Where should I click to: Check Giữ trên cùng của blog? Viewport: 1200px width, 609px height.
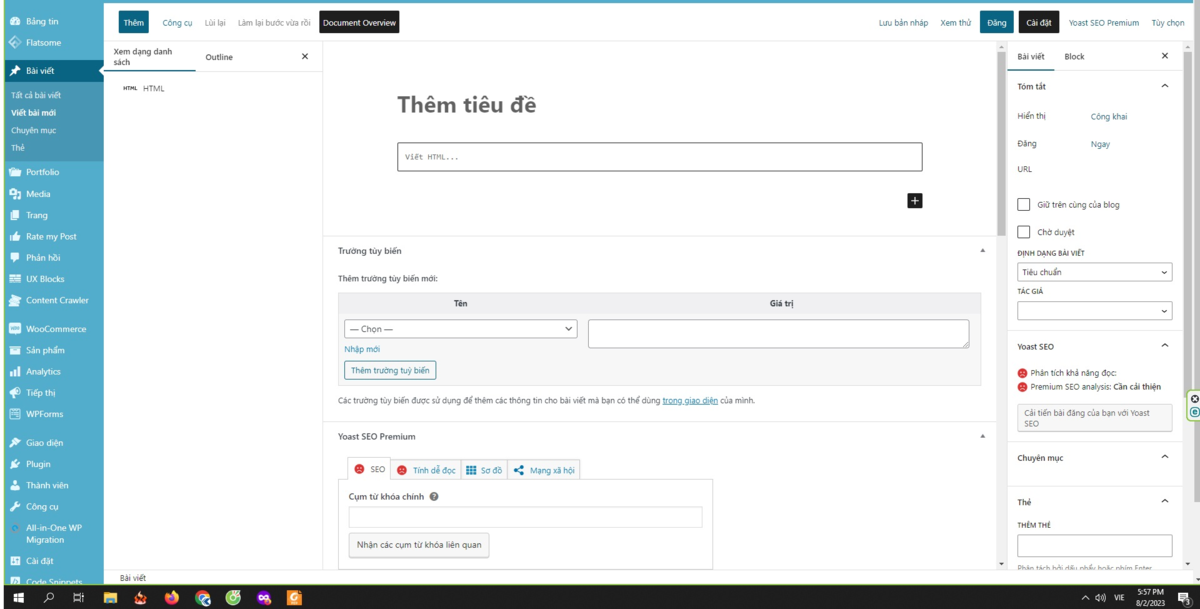click(x=1024, y=204)
